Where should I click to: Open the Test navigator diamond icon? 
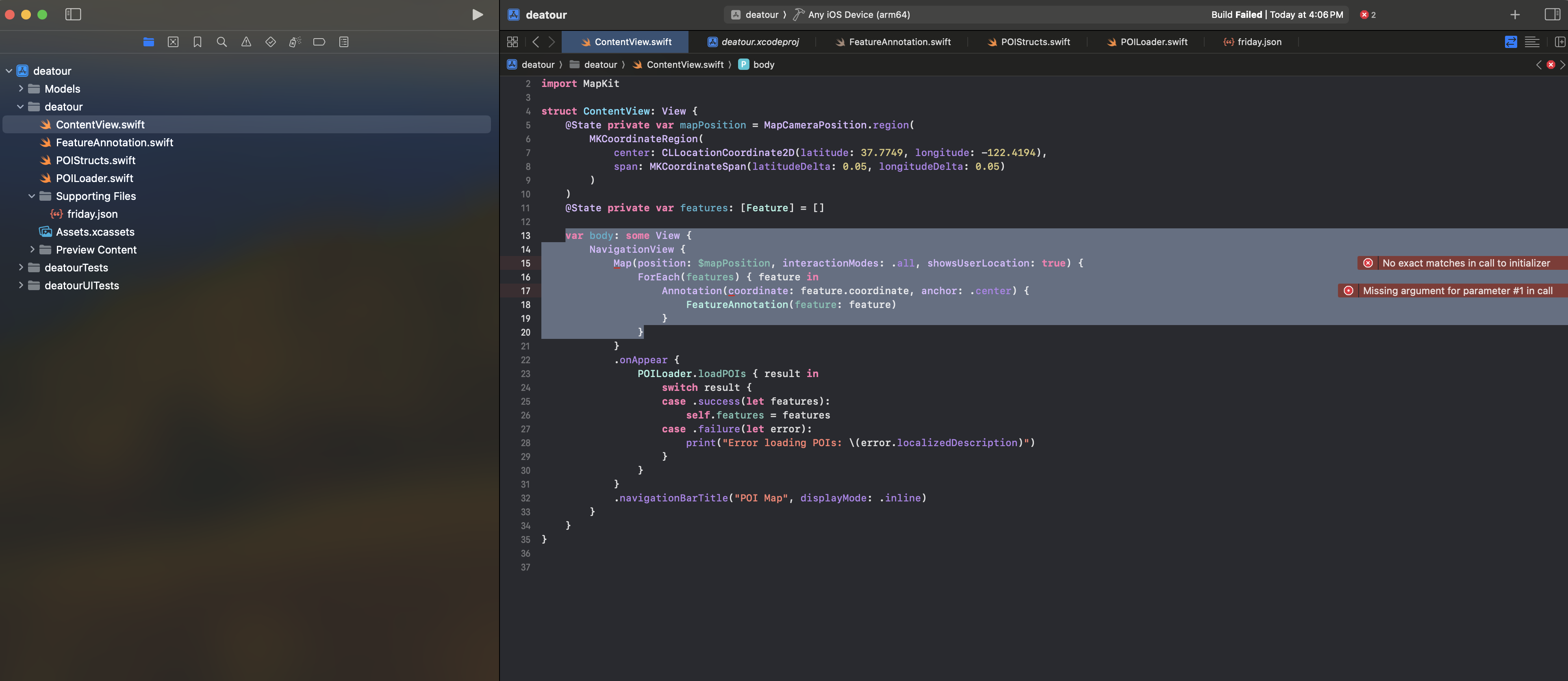270,42
